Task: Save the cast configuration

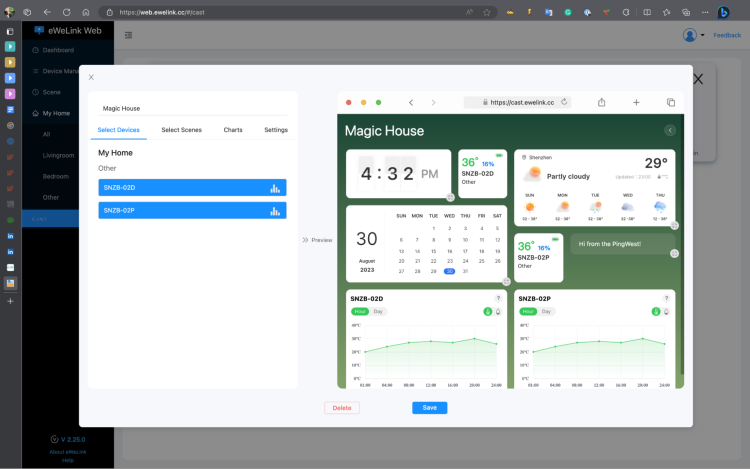Action: coord(430,408)
